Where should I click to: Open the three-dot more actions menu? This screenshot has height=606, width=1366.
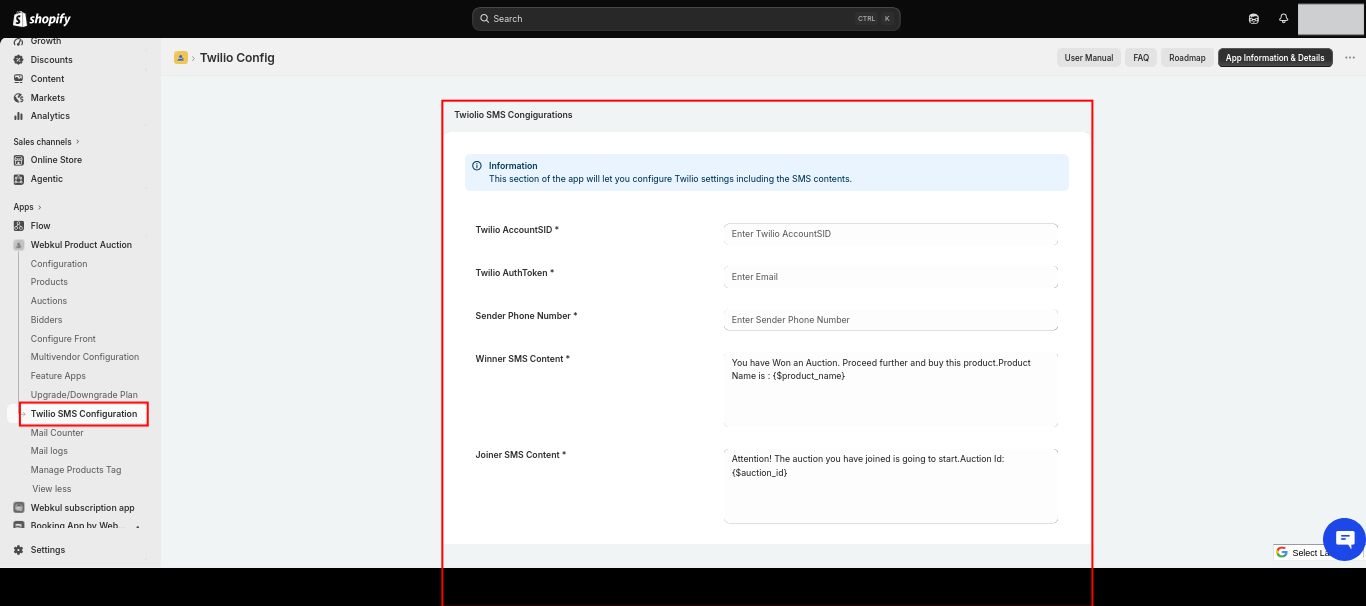click(1350, 58)
